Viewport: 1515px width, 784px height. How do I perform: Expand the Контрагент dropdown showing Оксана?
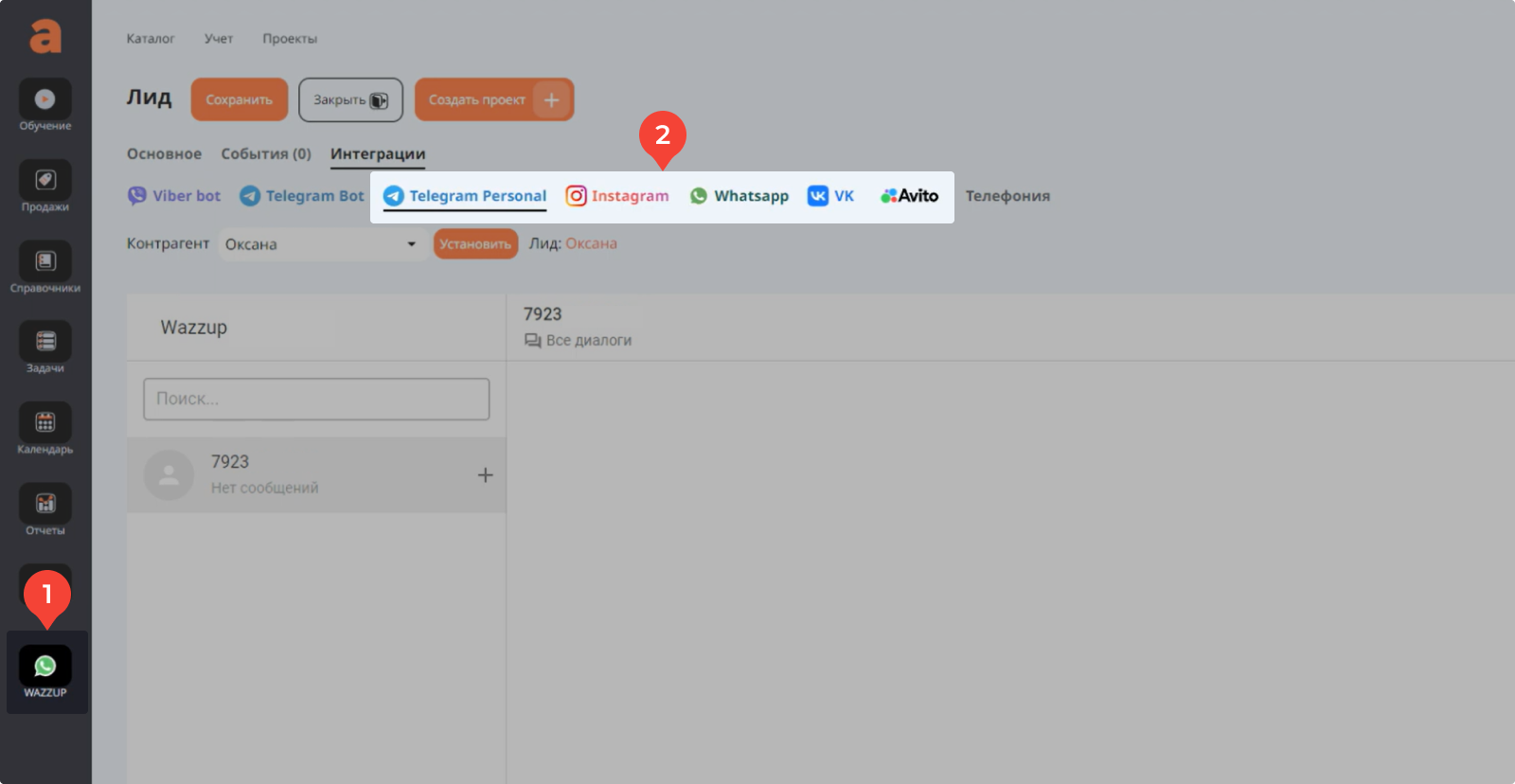click(321, 244)
